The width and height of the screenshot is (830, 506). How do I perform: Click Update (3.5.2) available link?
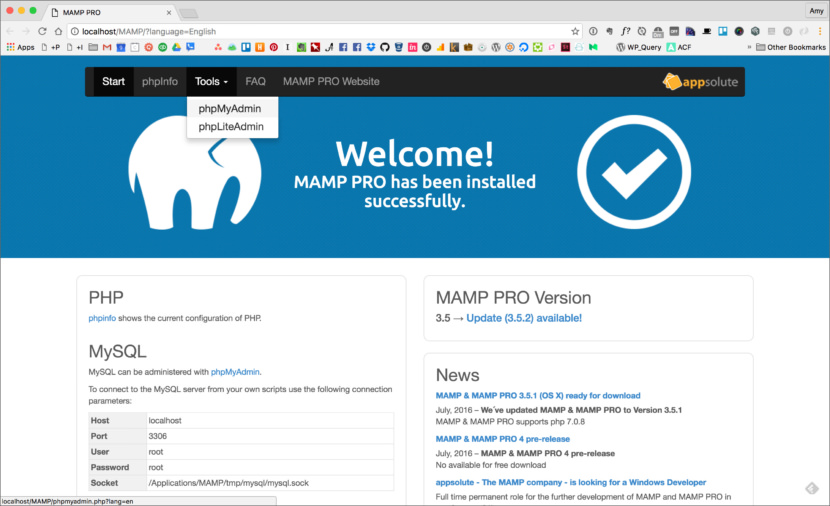click(x=524, y=318)
